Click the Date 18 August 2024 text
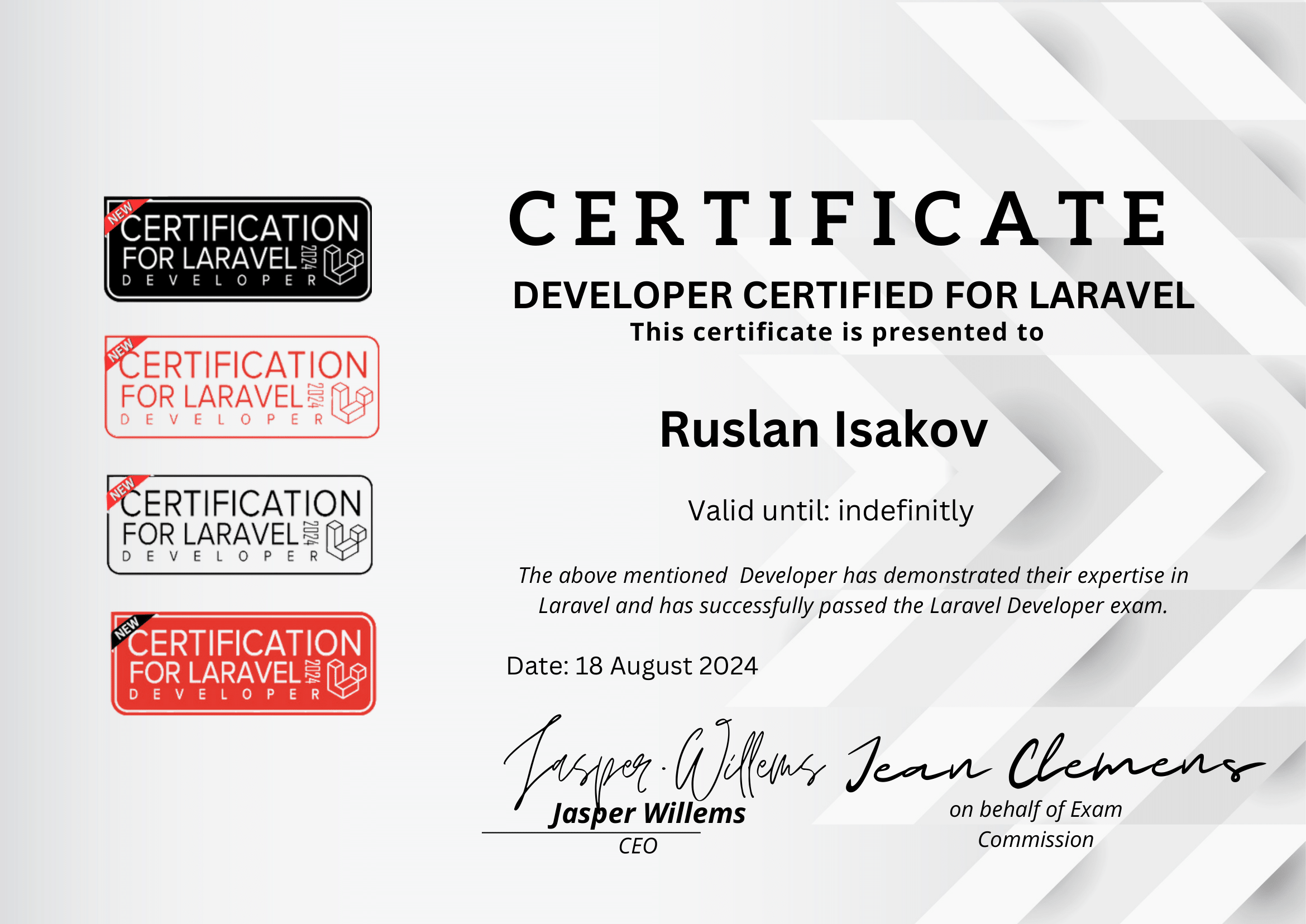Screen dimensions: 1306x924 632,666
